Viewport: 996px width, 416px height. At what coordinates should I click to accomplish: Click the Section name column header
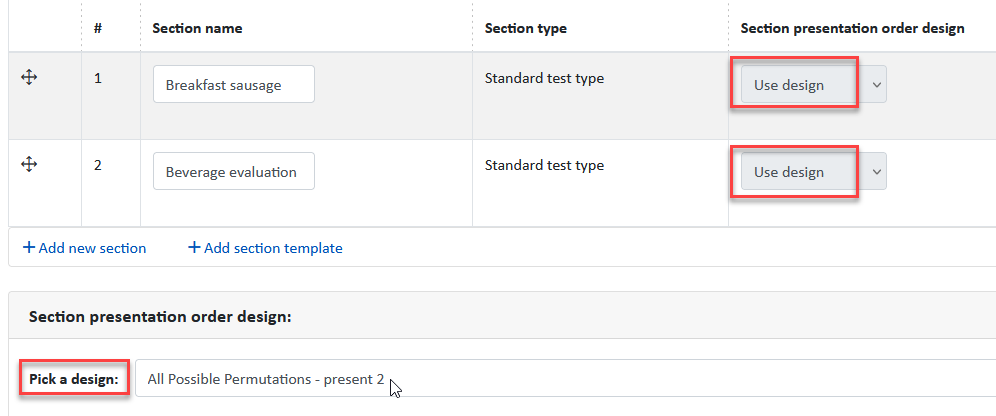[197, 28]
